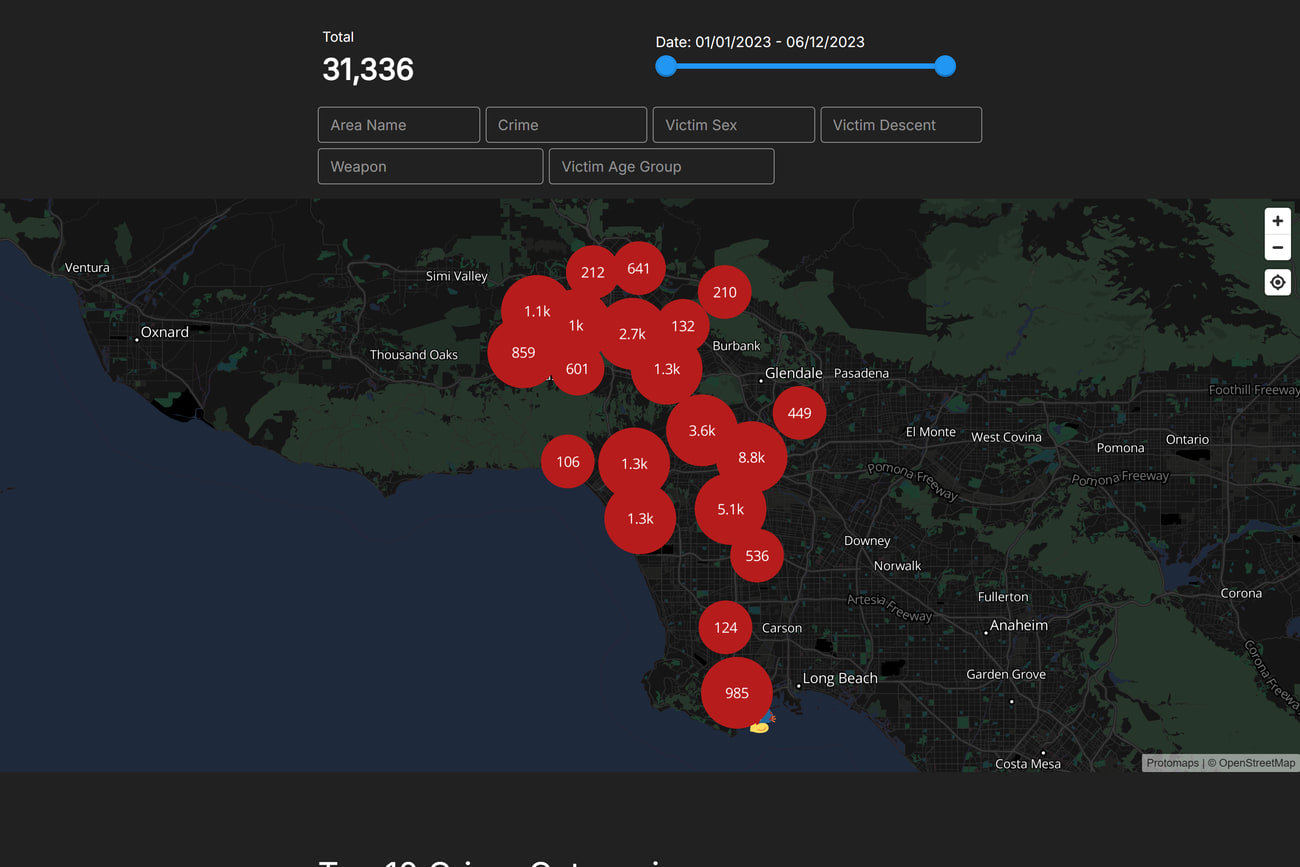Click the Long Beach map label

tap(840, 678)
